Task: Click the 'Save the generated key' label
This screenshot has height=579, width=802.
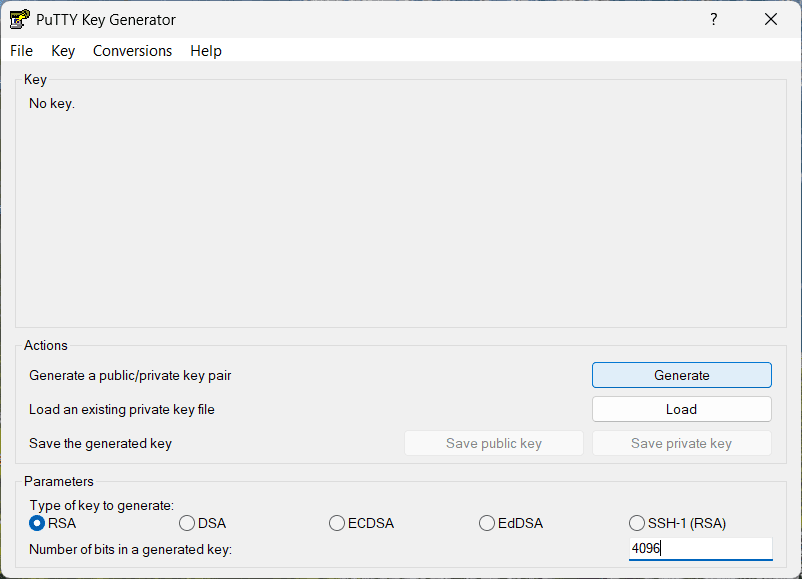Action: coord(100,443)
